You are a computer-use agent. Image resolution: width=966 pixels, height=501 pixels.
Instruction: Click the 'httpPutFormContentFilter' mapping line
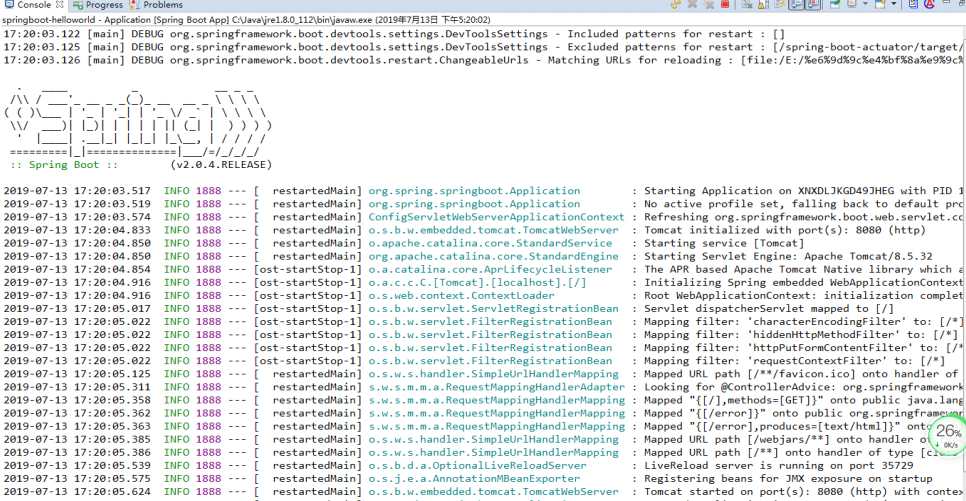click(x=484, y=348)
